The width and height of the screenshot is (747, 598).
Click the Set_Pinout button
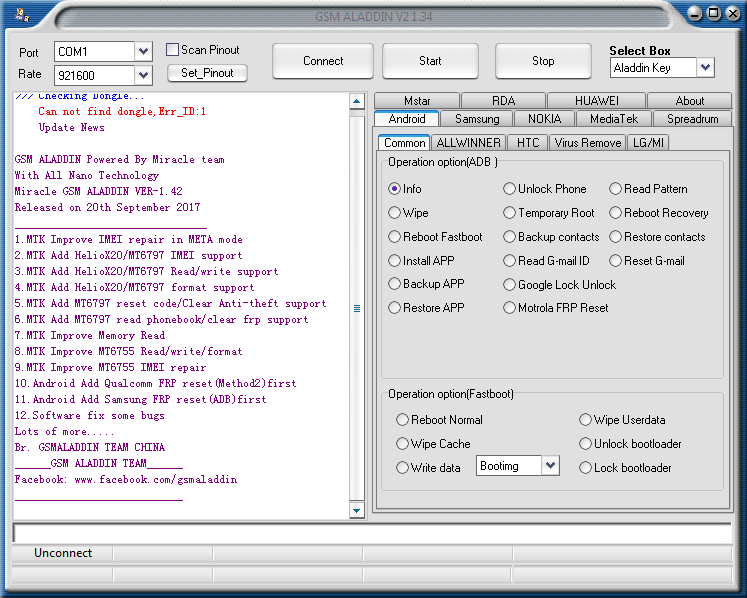207,73
